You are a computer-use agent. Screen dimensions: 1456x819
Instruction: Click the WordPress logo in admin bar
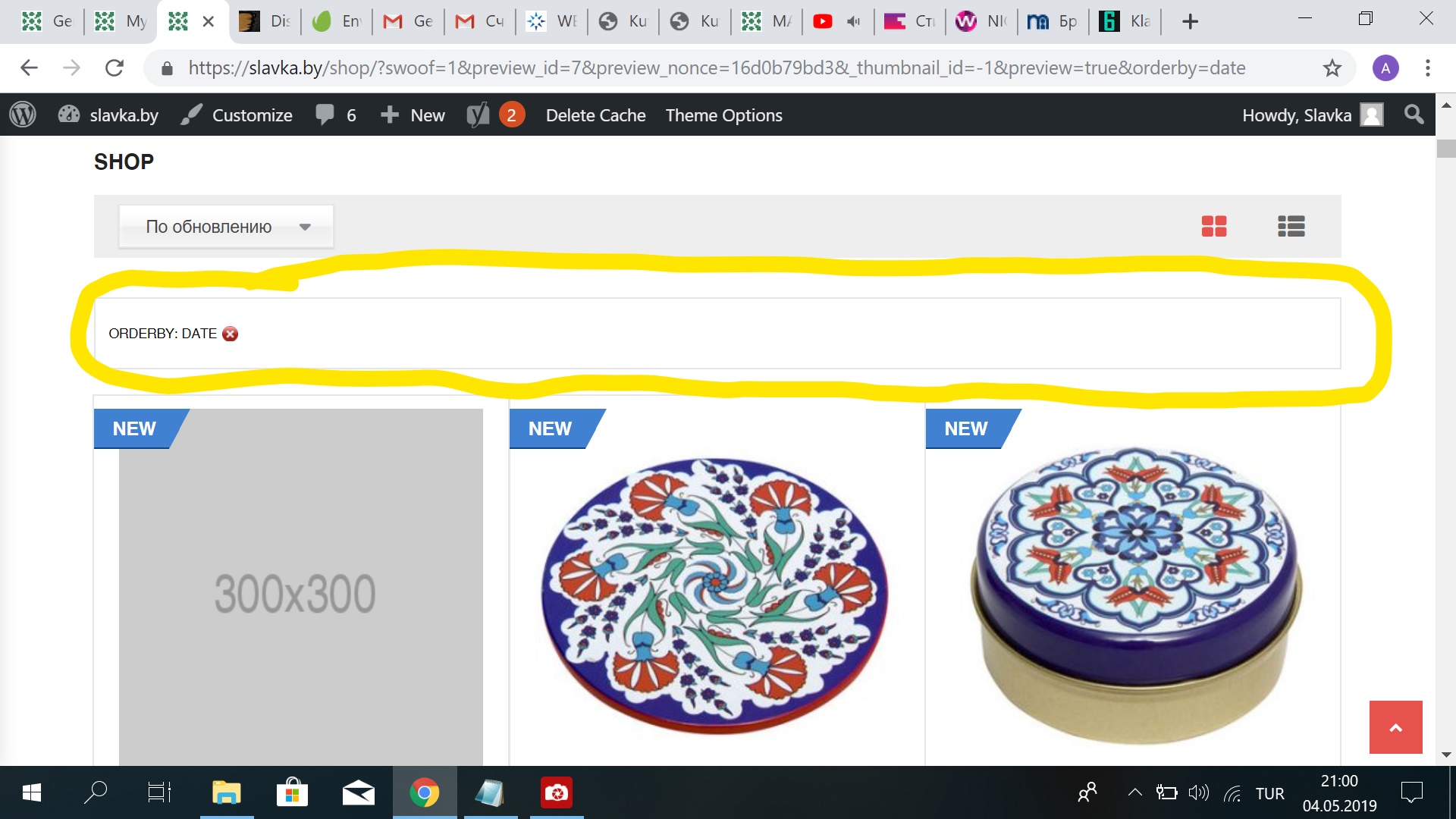[23, 115]
